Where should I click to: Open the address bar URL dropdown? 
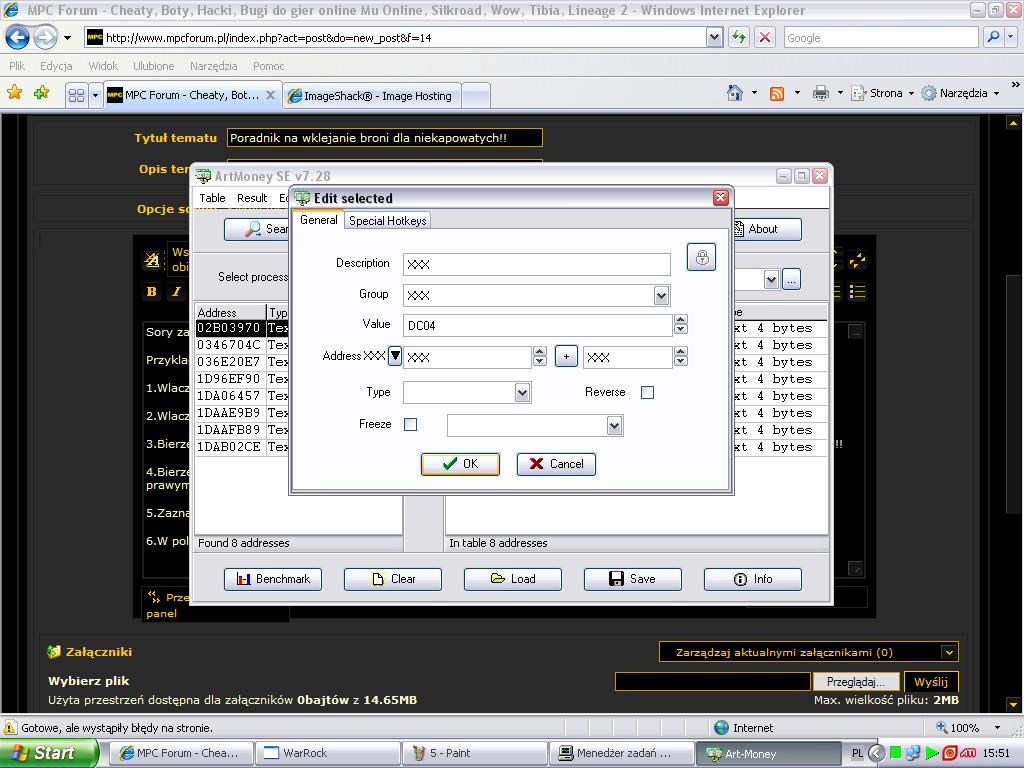click(714, 37)
